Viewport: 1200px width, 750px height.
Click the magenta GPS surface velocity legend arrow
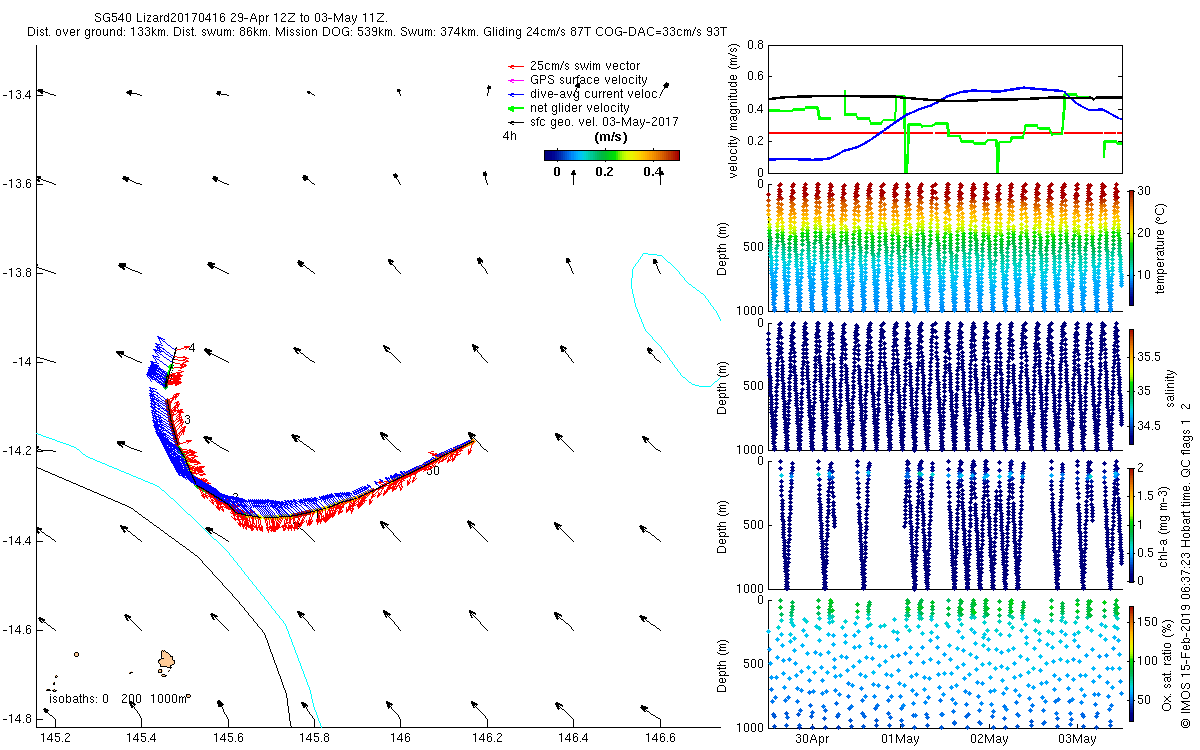pyautogui.click(x=517, y=80)
